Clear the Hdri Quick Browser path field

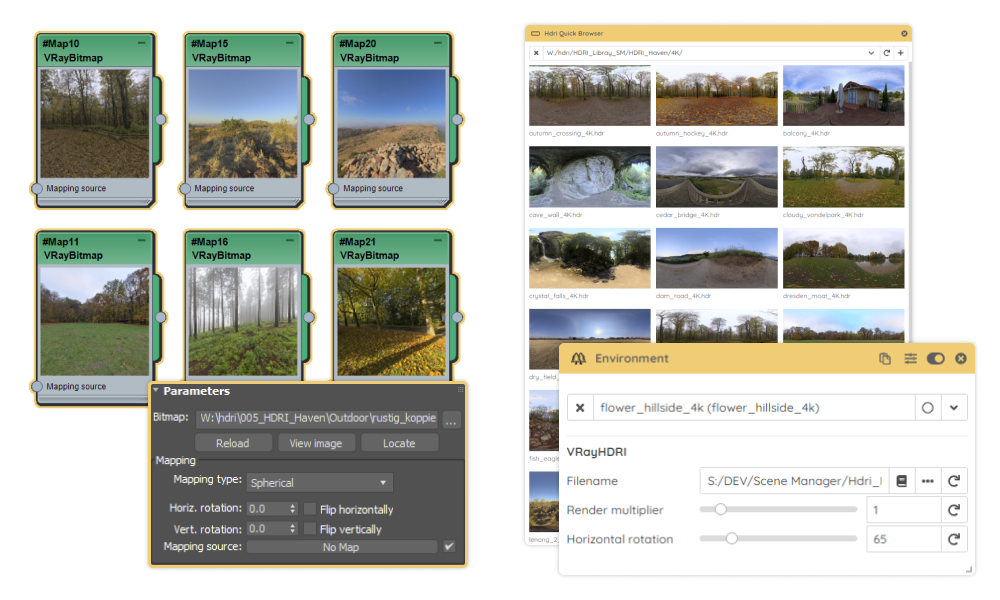536,53
